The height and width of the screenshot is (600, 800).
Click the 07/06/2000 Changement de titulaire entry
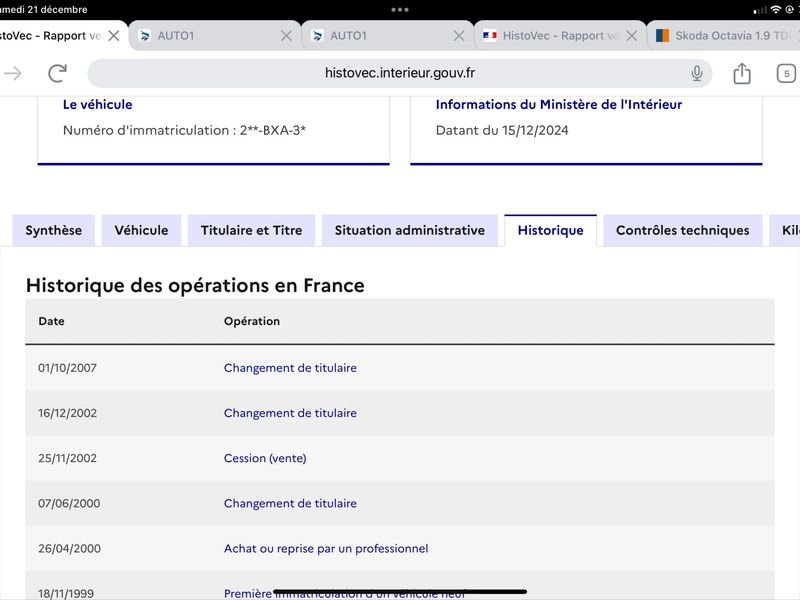290,503
